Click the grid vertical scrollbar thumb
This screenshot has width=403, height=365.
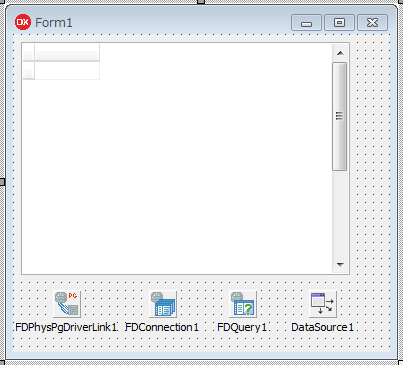coord(340,116)
